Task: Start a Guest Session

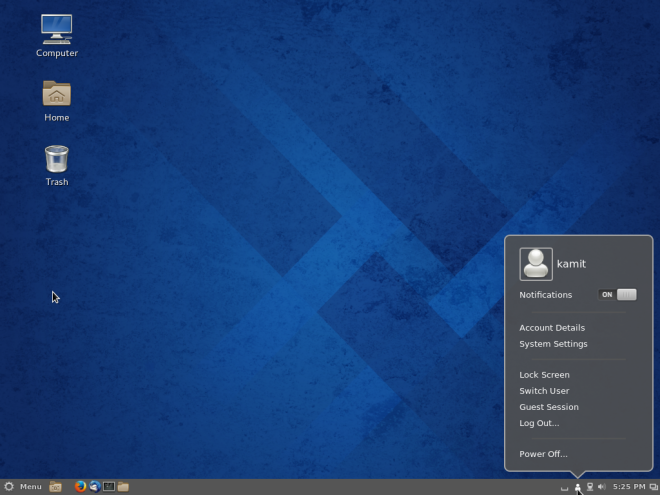Action: [549, 407]
